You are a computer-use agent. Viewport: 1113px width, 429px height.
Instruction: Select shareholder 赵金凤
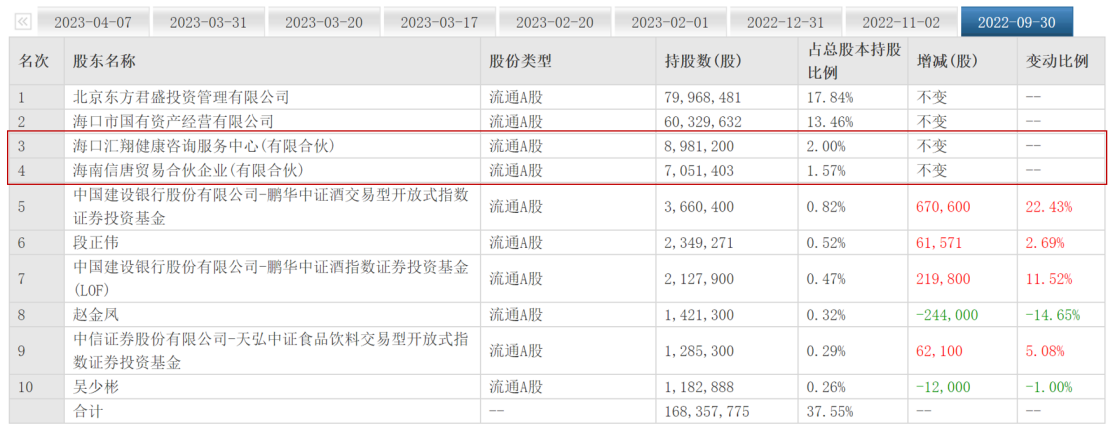tap(97, 315)
